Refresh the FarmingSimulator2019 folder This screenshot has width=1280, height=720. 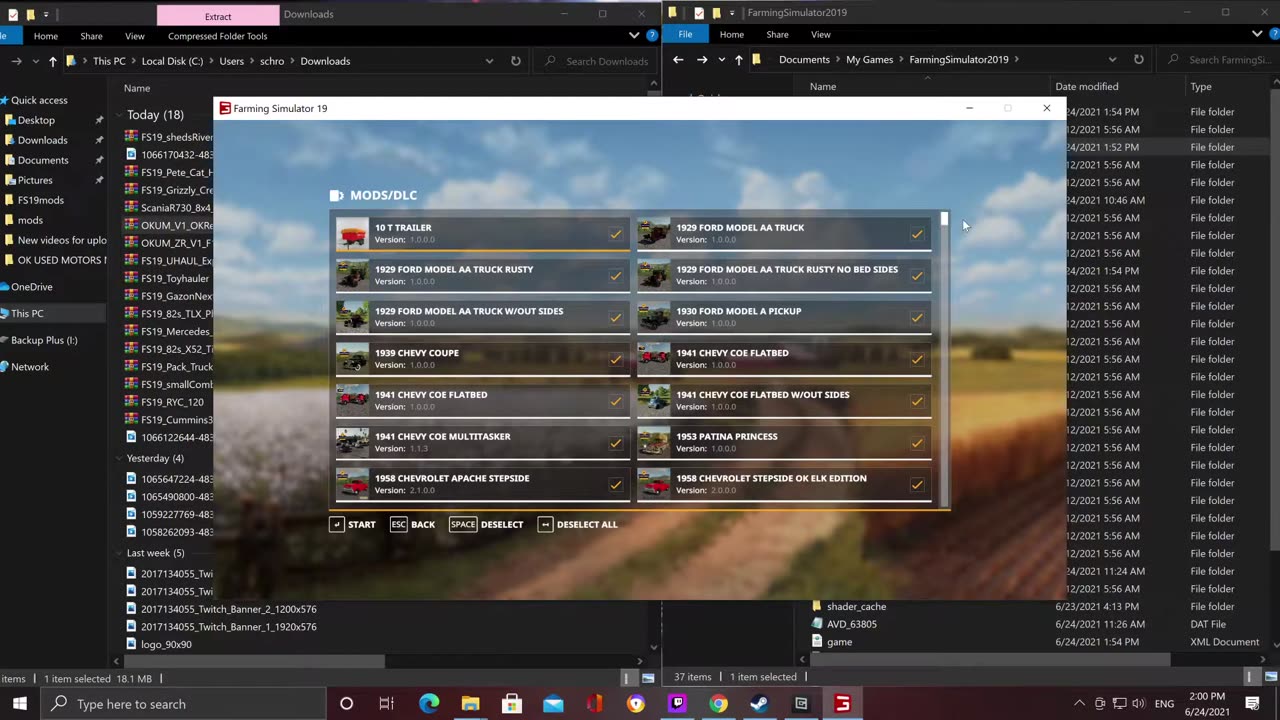coord(1138,59)
